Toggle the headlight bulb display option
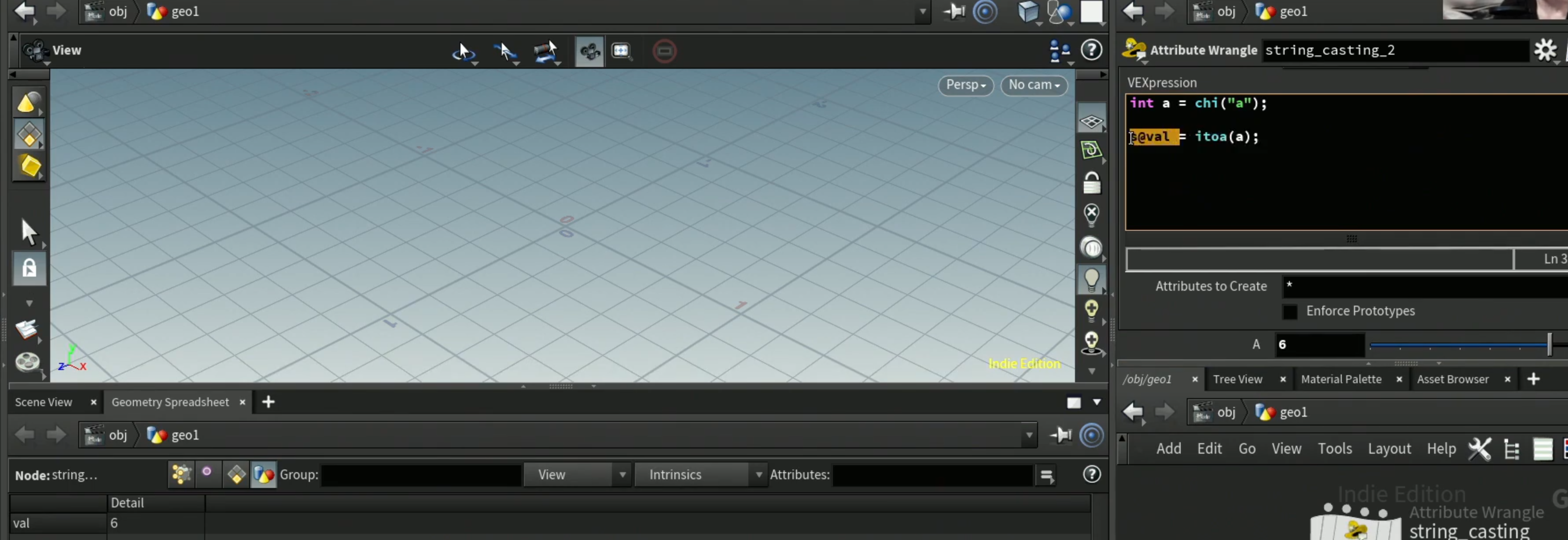The image size is (1568, 540). pos(1091,279)
